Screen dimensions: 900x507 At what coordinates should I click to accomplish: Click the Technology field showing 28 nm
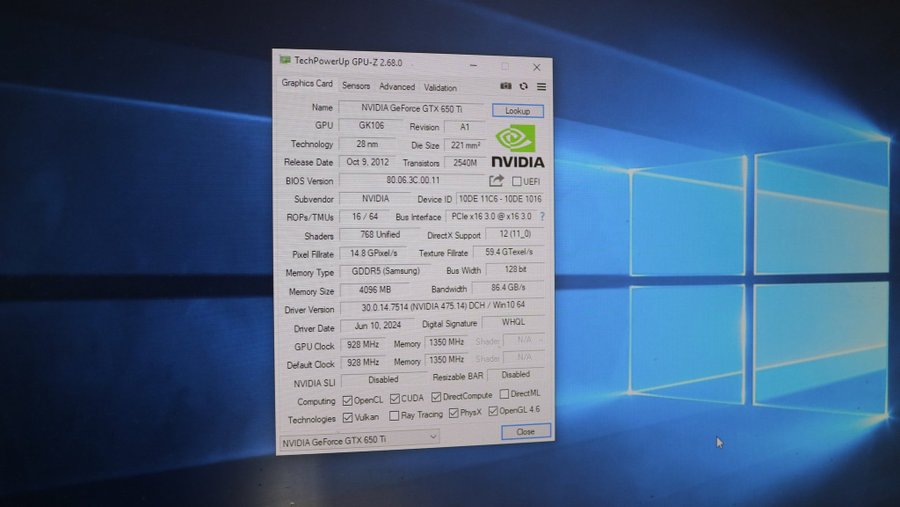(x=367, y=144)
